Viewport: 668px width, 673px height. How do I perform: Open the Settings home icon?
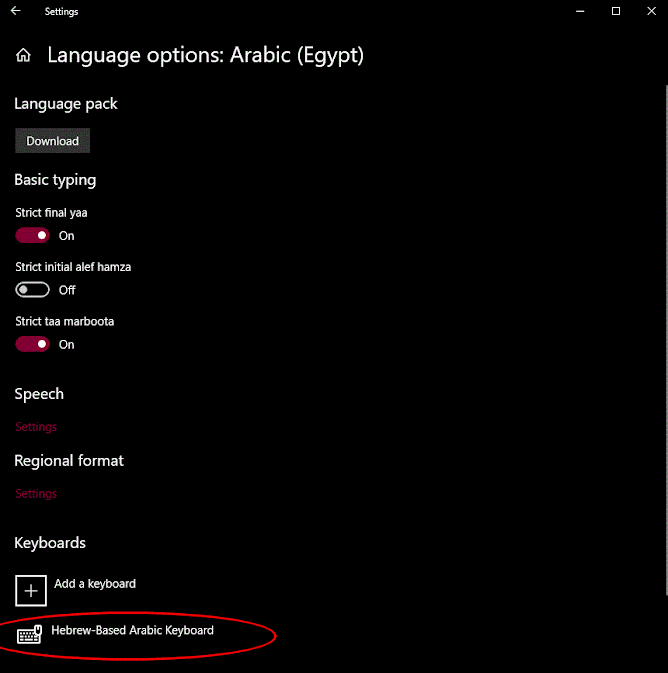coord(23,55)
